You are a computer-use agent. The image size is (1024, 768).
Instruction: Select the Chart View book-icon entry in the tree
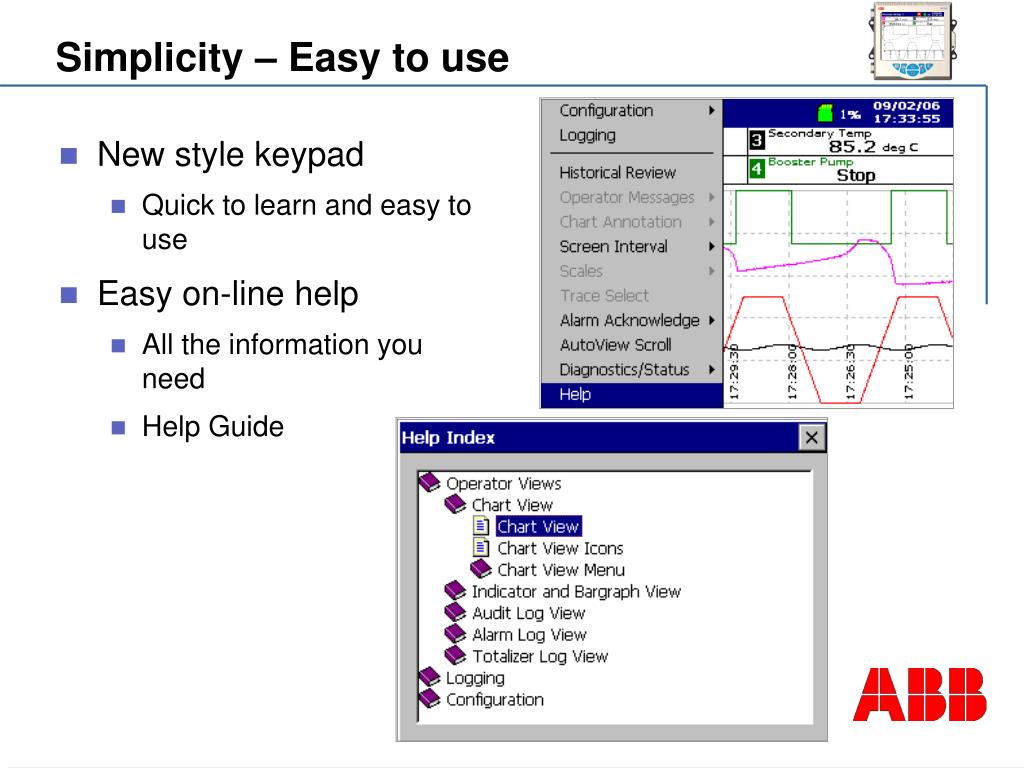[512, 505]
